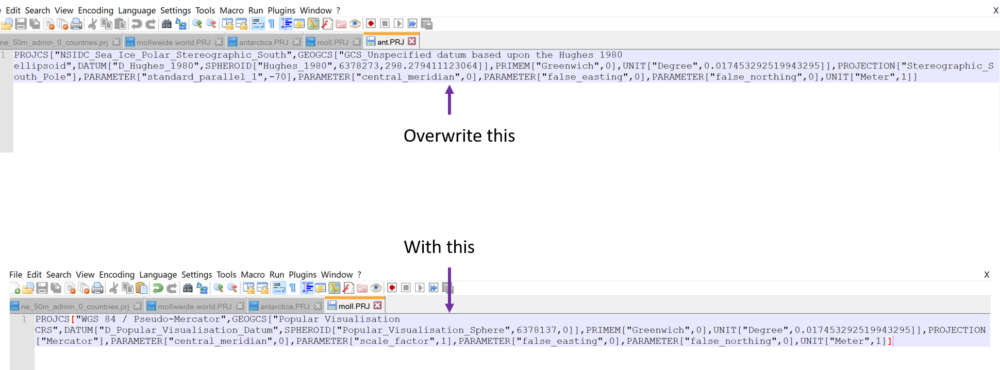Click the Cut scissors icon in lower toolbar
Viewport: 1000px width, 370px height.
114,288
